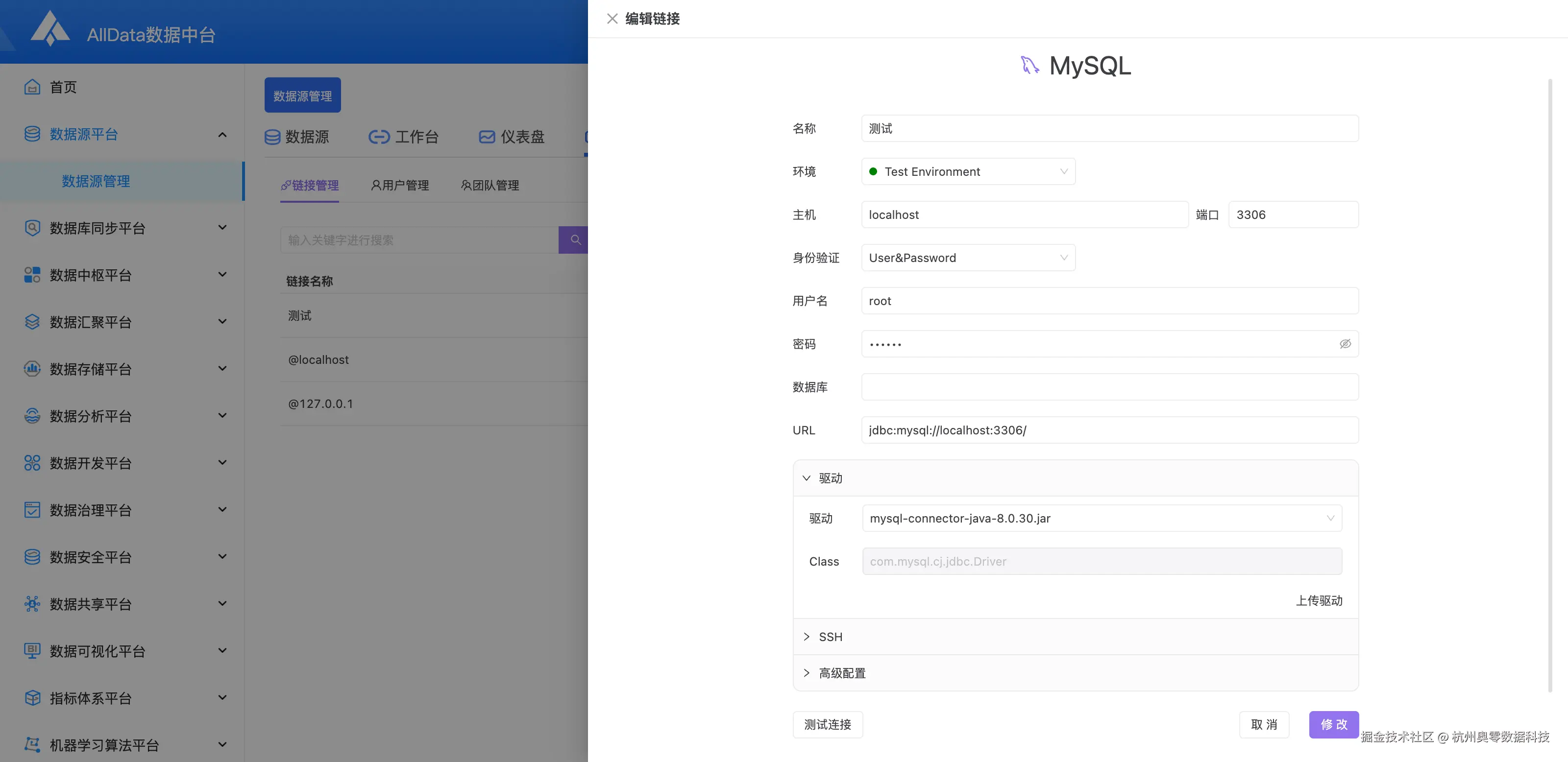Image resolution: width=1568 pixels, height=762 pixels.
Task: Click the 数据库 database input field
Action: (1109, 387)
